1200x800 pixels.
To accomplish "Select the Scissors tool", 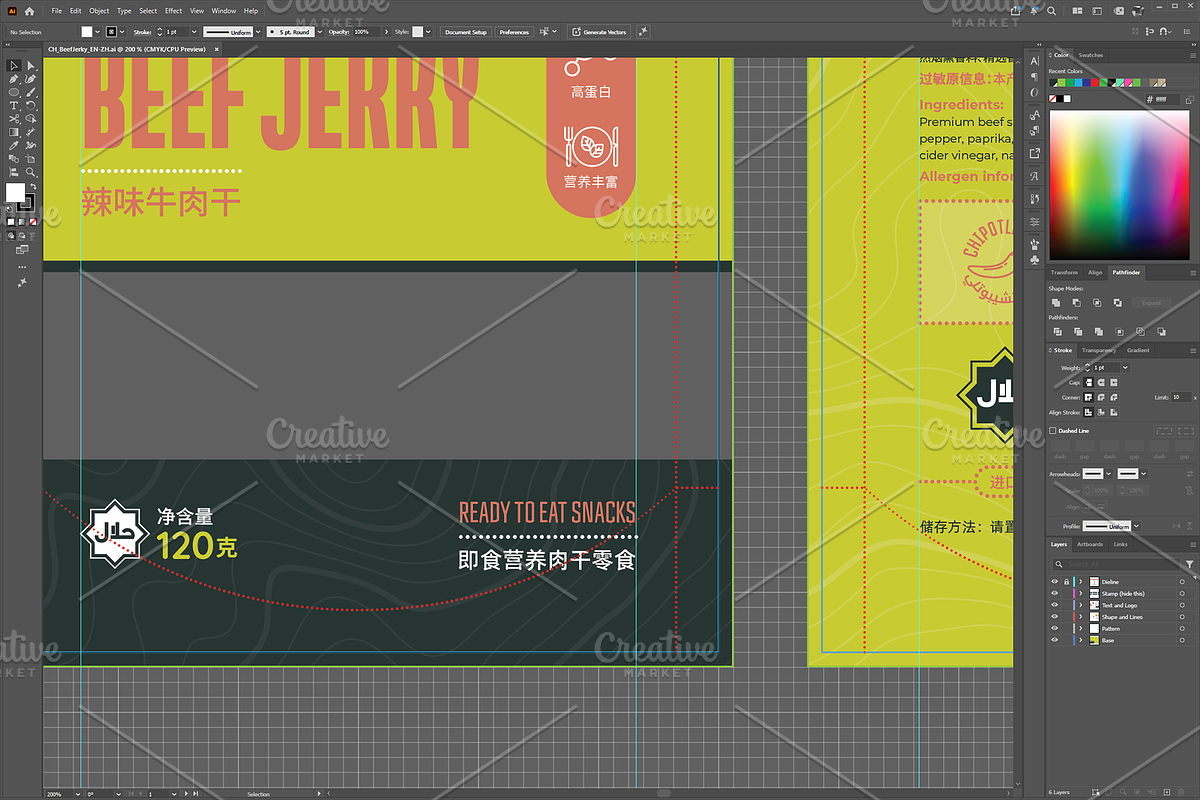I will 14,119.
